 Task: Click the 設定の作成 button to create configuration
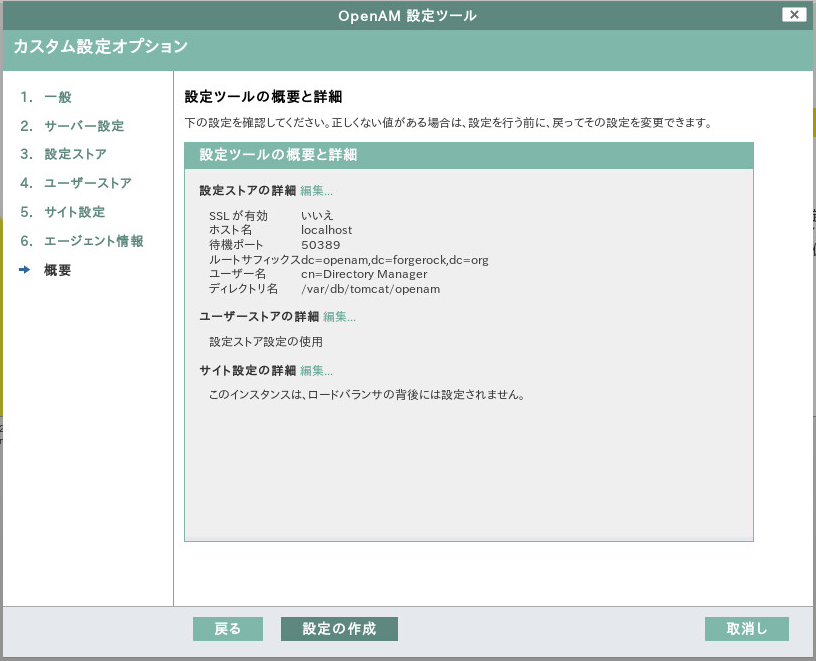click(340, 629)
